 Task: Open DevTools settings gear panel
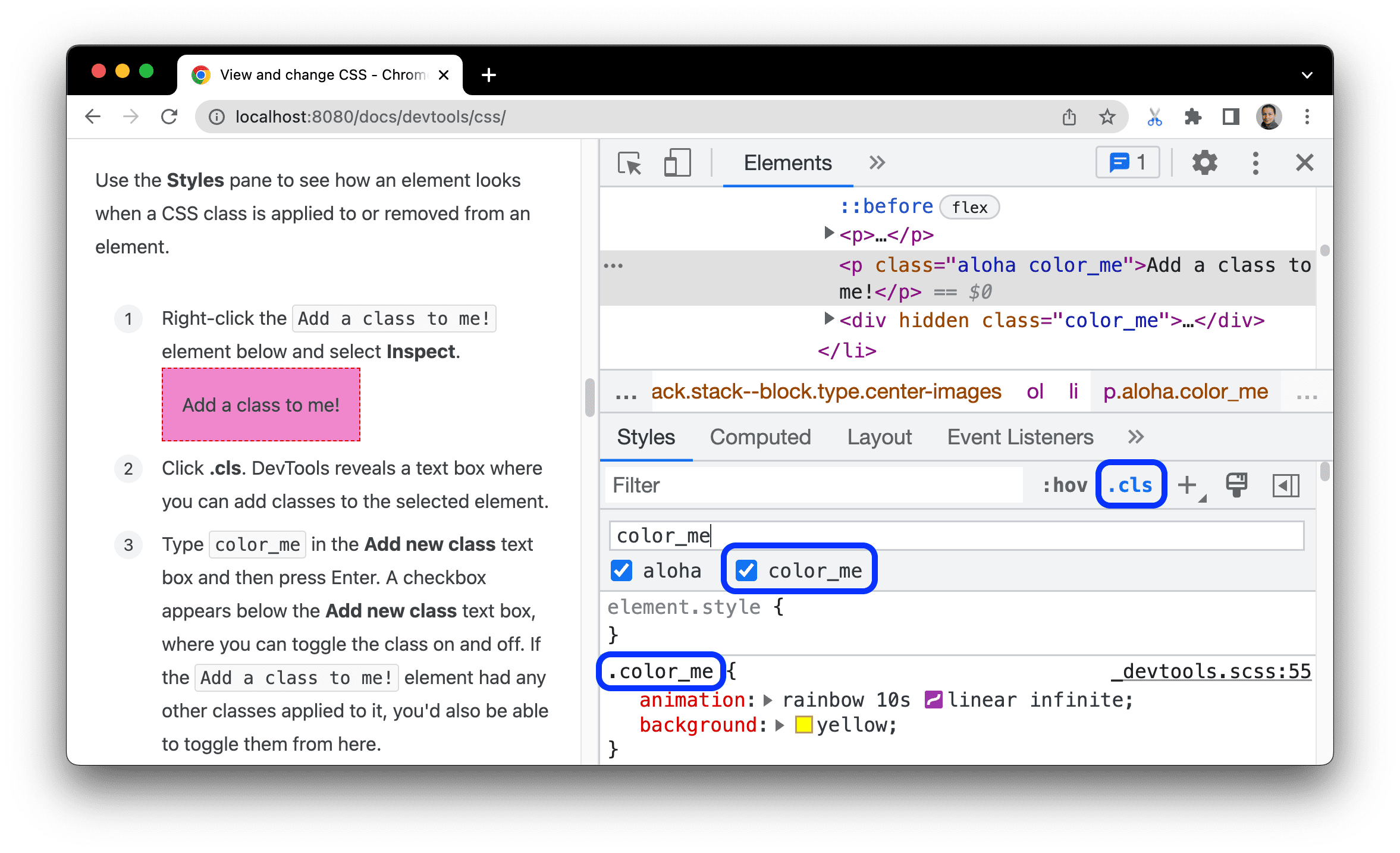(x=1204, y=163)
